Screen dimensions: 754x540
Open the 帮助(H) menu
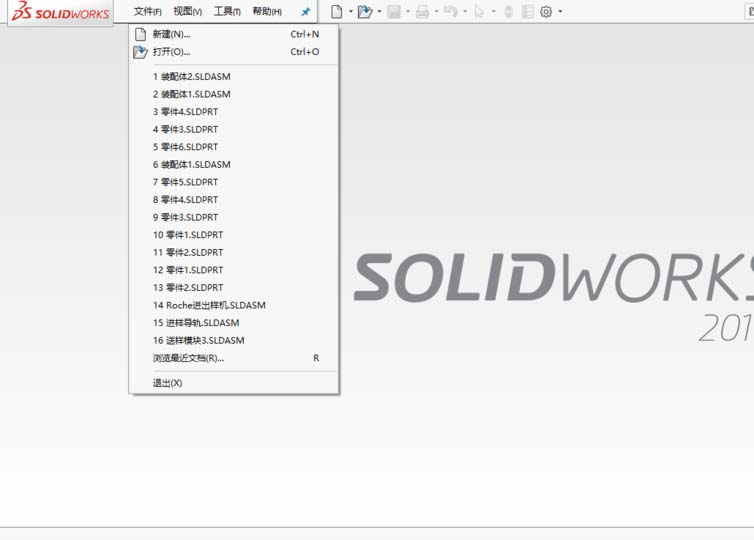[267, 12]
